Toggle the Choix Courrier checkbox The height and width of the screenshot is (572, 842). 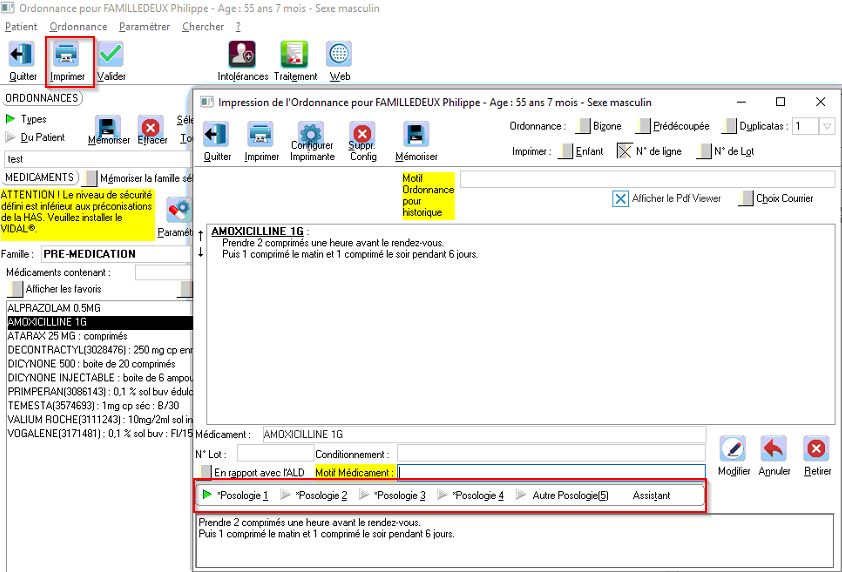[746, 198]
